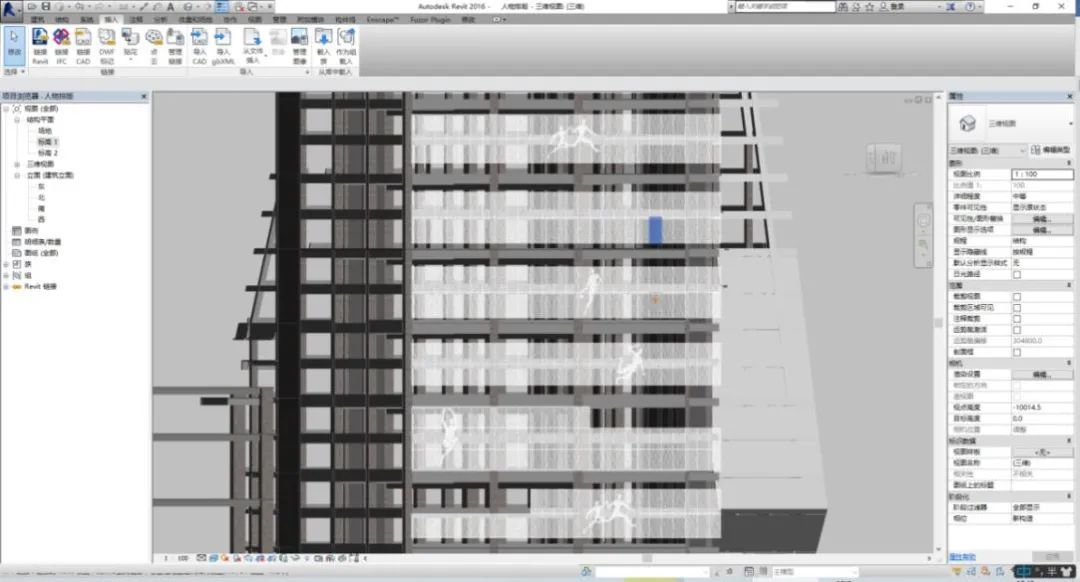Image resolution: width=1080 pixels, height=582 pixels.
Task: Open the Fuzor Plugin ribbon tab
Action: (x=430, y=20)
